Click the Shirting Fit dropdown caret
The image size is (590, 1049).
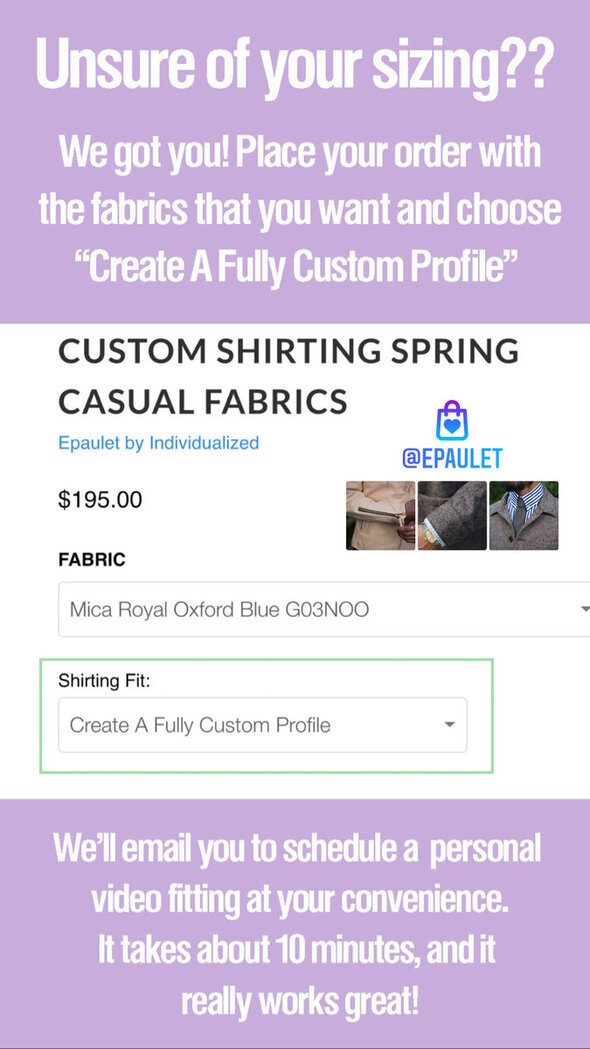coord(450,725)
